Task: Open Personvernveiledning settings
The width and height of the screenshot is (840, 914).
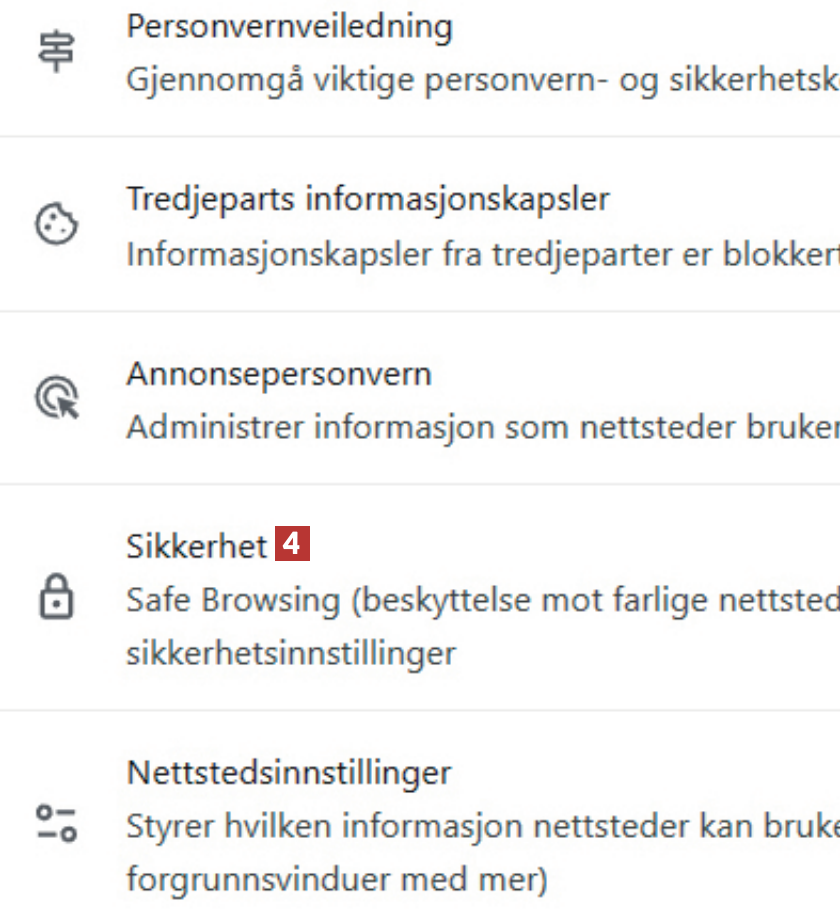Action: pos(289,26)
